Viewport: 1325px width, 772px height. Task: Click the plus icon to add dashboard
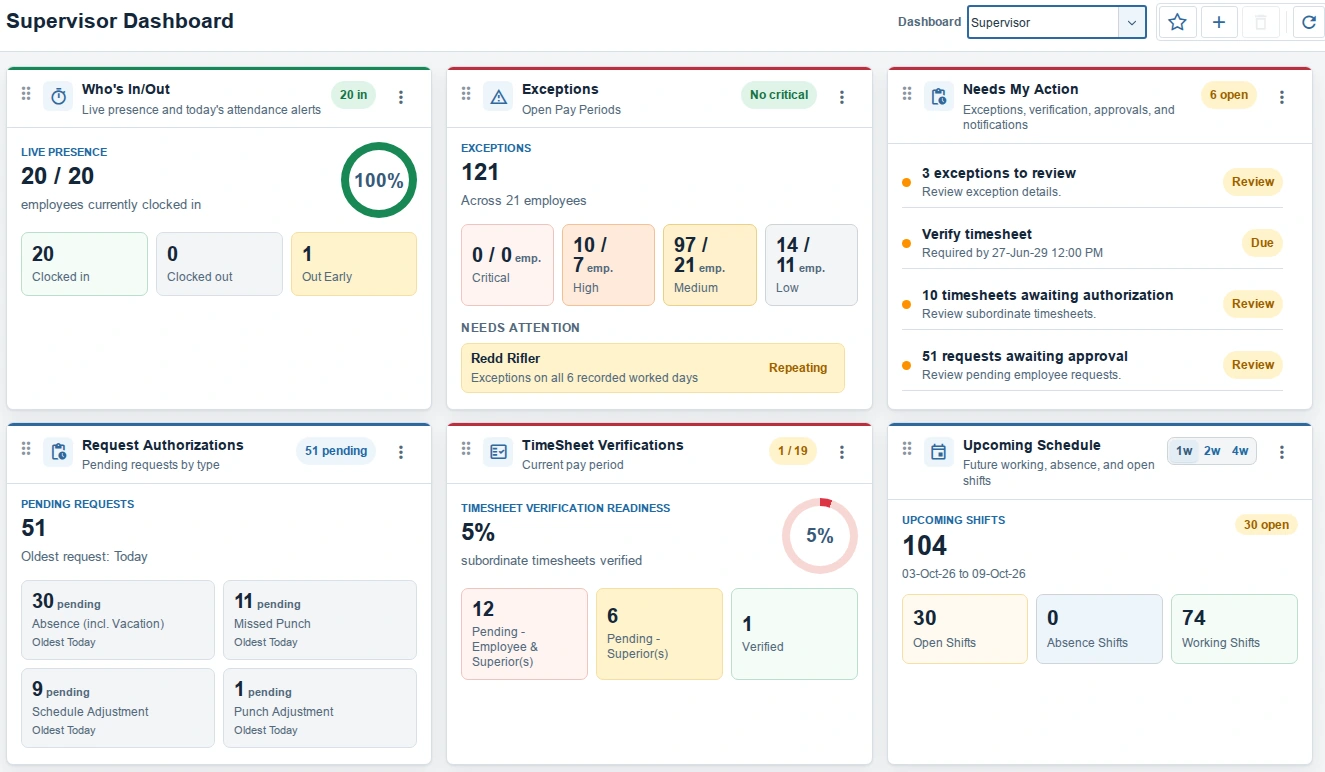click(1218, 22)
